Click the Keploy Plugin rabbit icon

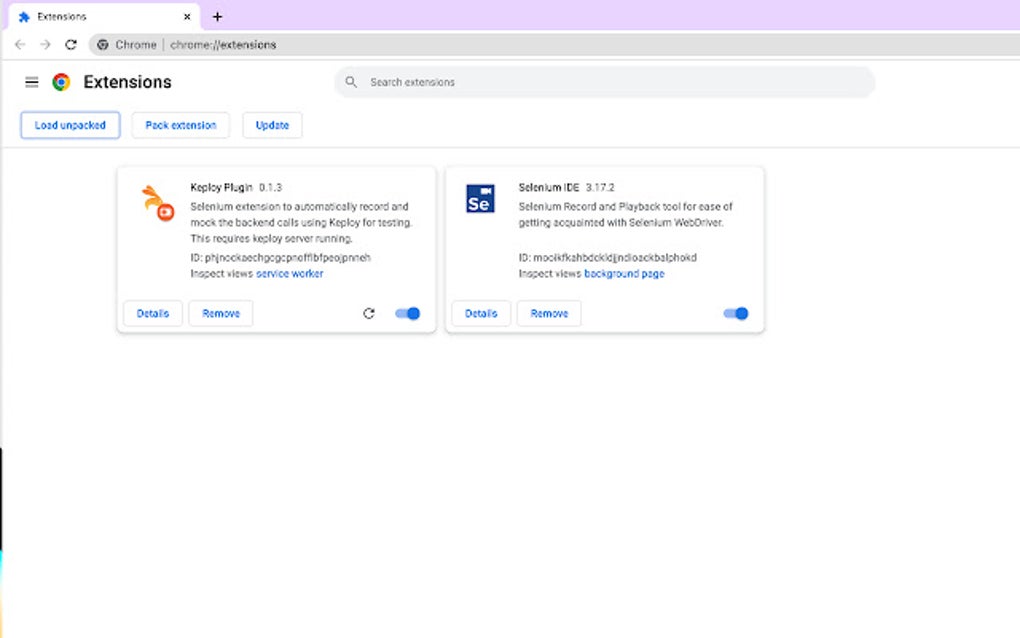[156, 200]
